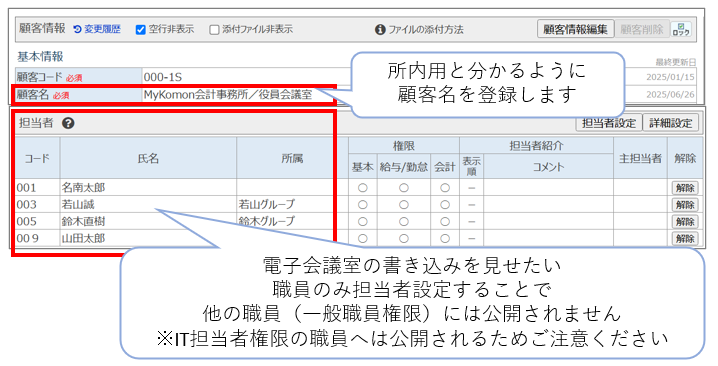
Task: Click the 顧客削除 button
Action: click(x=642, y=29)
